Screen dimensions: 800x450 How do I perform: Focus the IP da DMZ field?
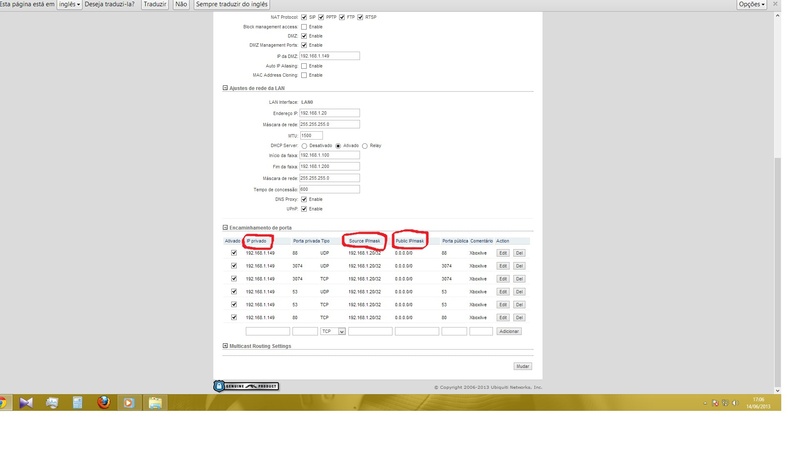click(x=330, y=56)
